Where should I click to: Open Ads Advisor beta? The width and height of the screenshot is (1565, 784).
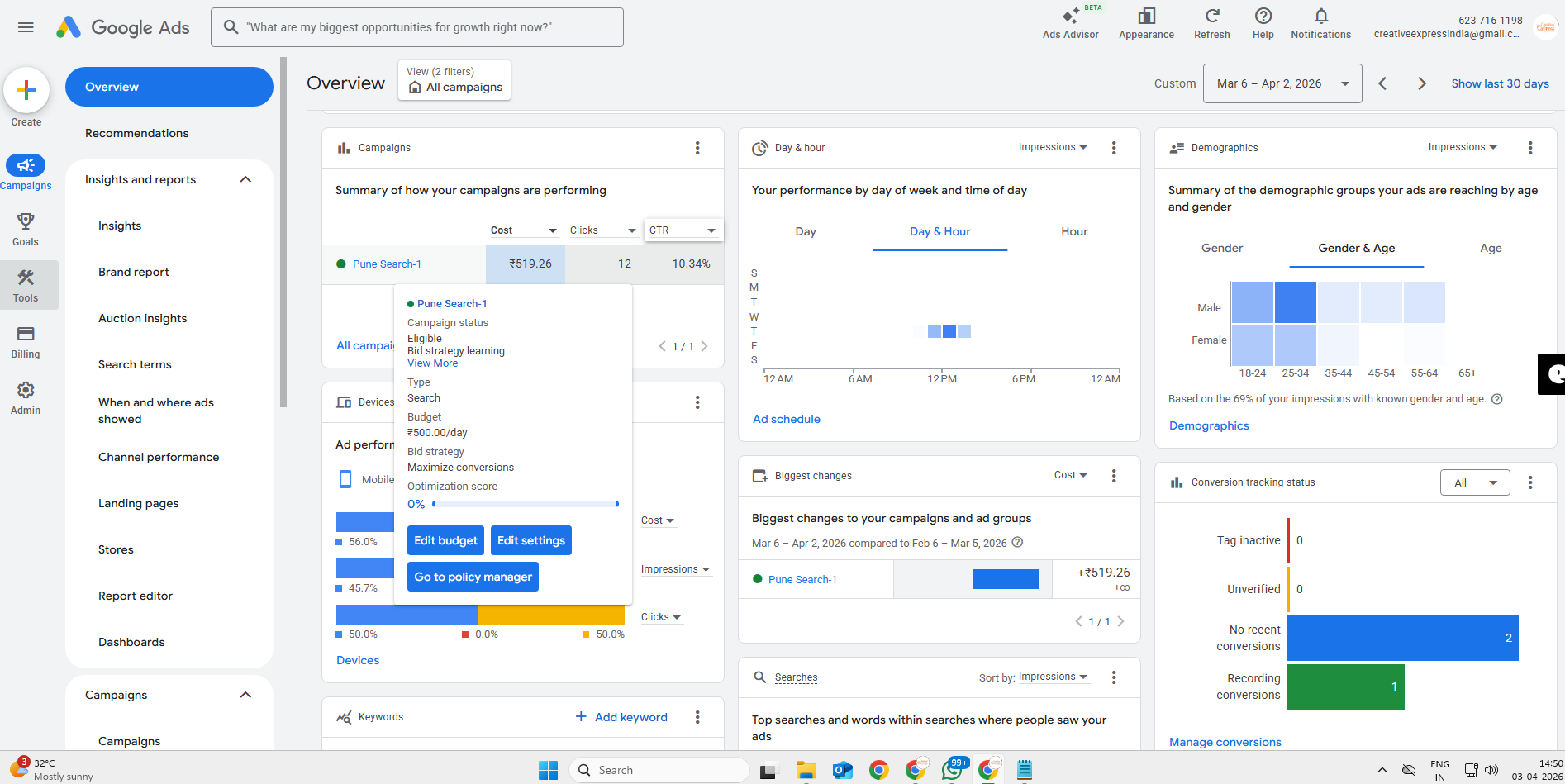tap(1070, 23)
